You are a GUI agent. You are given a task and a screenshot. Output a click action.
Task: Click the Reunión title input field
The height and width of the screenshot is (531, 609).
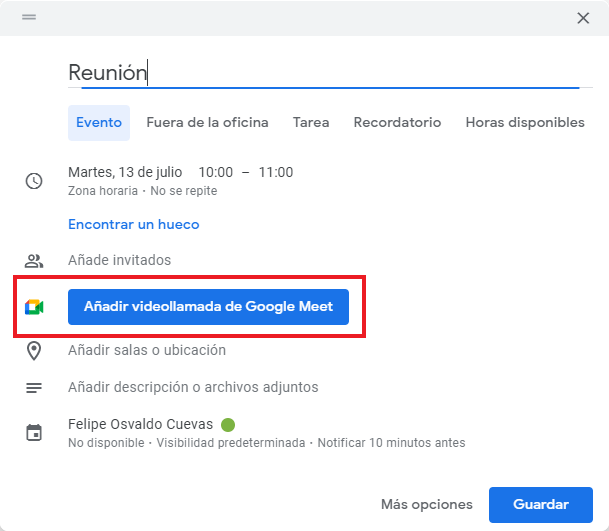[x=320, y=73]
